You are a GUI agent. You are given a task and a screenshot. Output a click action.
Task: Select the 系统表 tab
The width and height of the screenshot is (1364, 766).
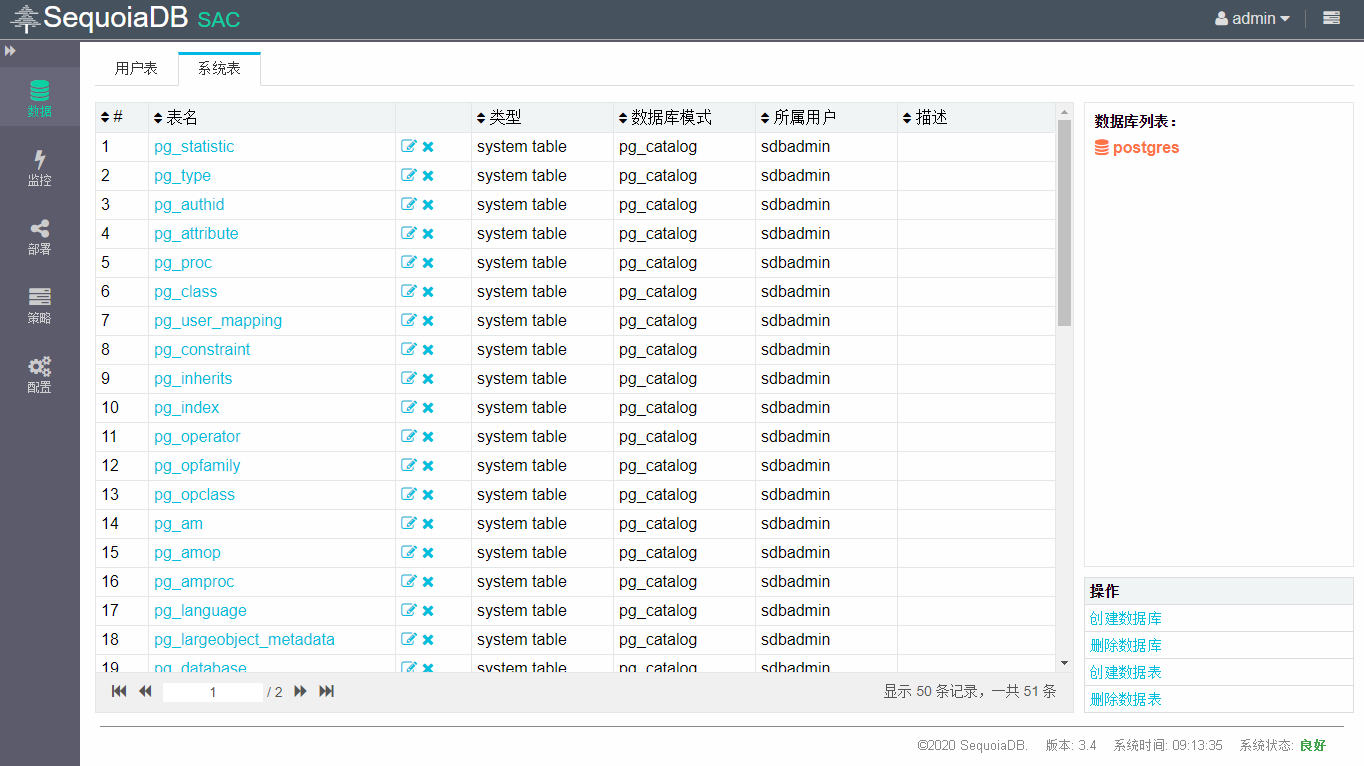click(x=219, y=68)
